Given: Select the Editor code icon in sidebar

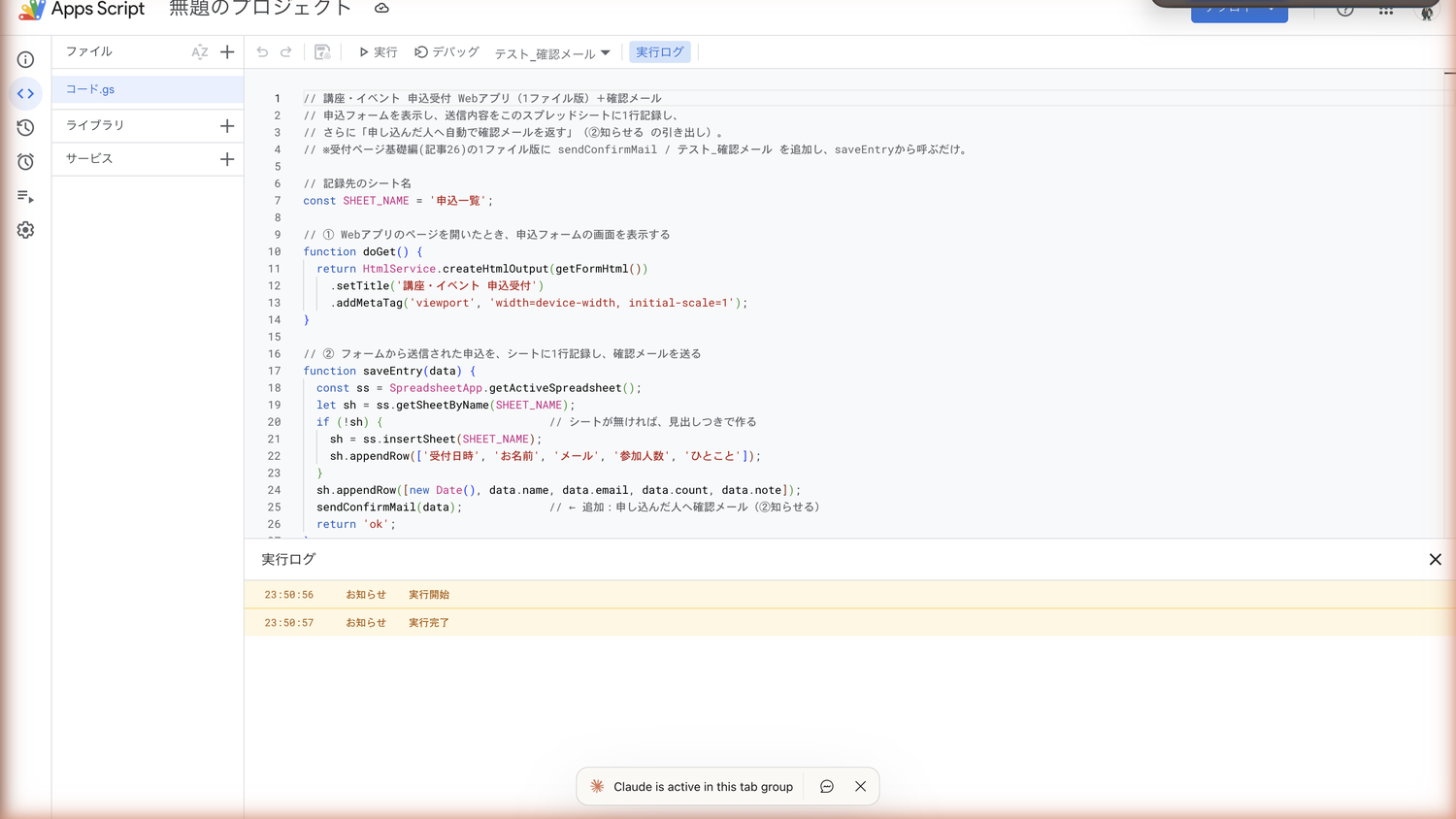Looking at the screenshot, I should point(25,93).
